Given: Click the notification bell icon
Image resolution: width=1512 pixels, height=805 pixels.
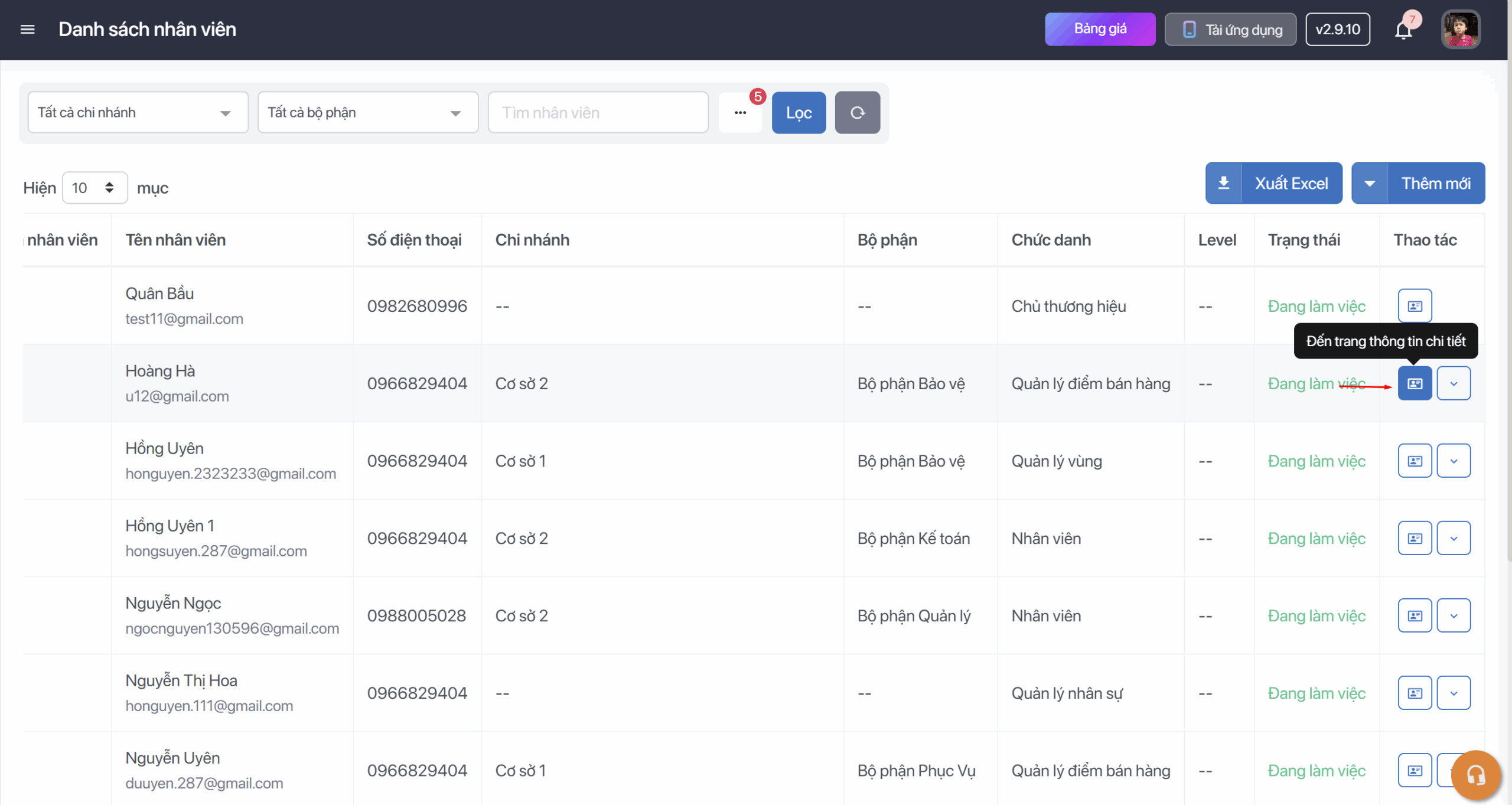Looking at the screenshot, I should coord(1403,30).
